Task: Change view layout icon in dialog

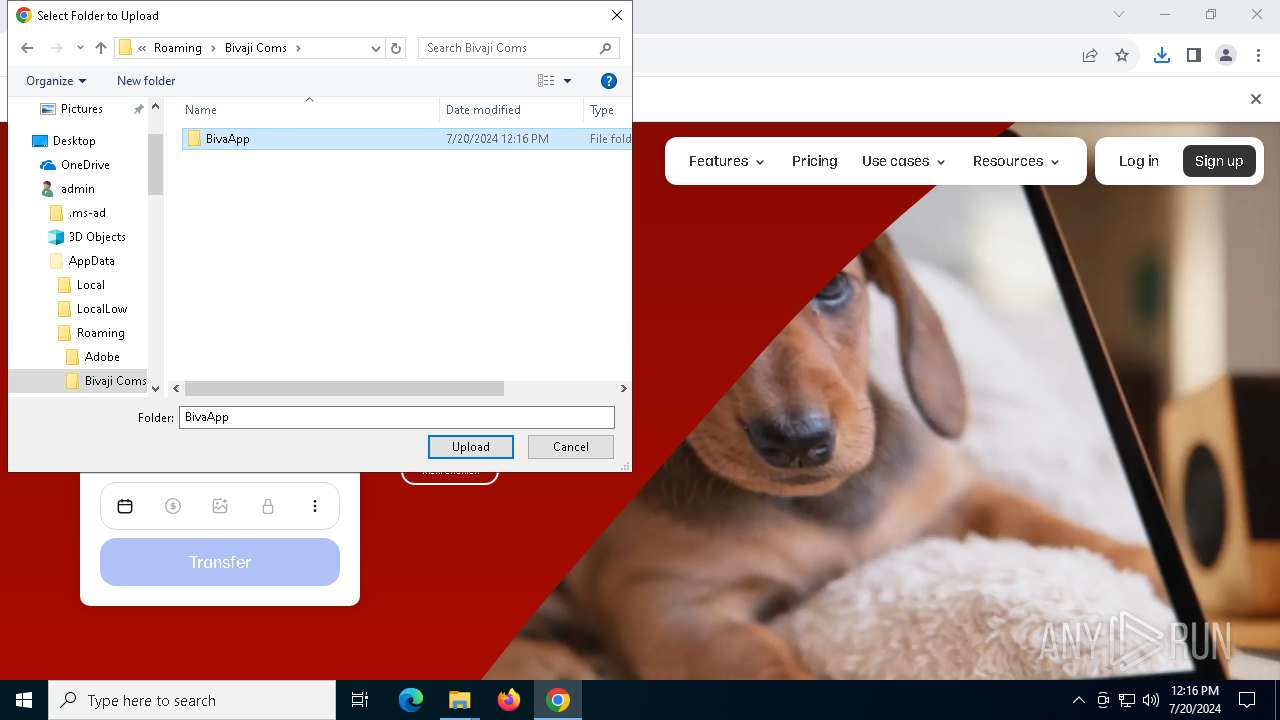Action: click(x=546, y=81)
